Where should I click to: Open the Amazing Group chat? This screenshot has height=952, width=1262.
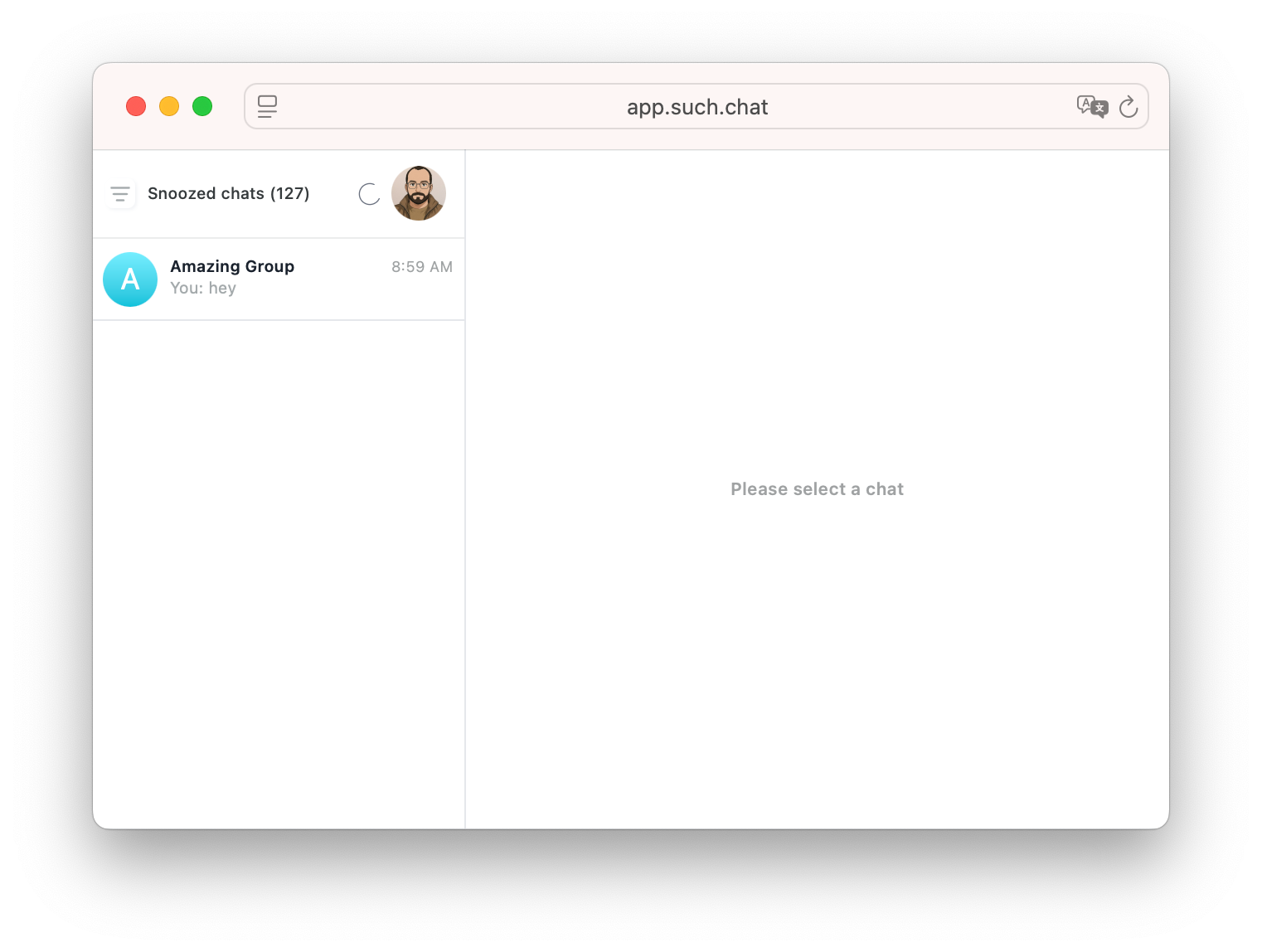[279, 279]
